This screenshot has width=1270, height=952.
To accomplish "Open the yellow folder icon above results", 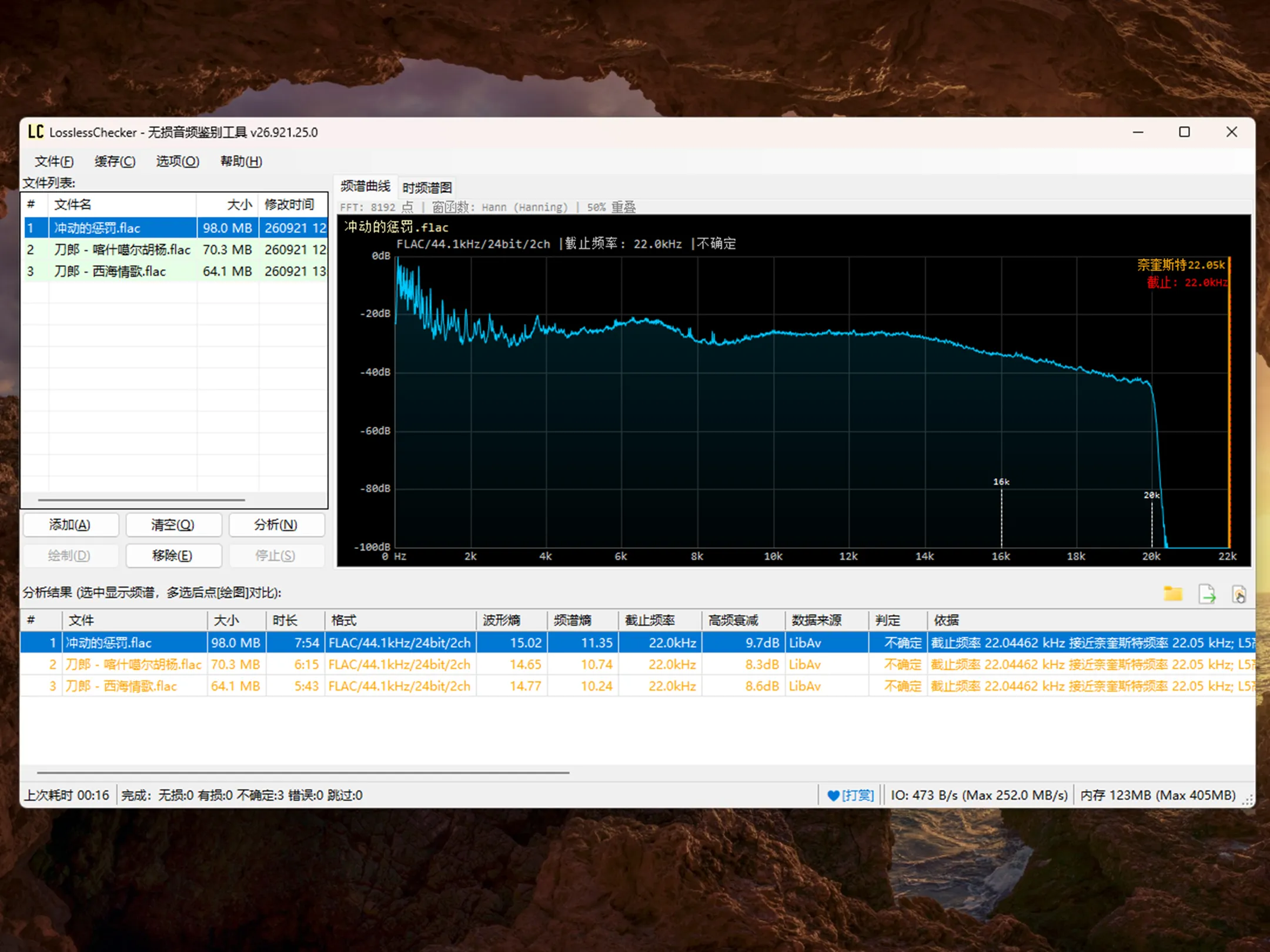I will (x=1173, y=594).
